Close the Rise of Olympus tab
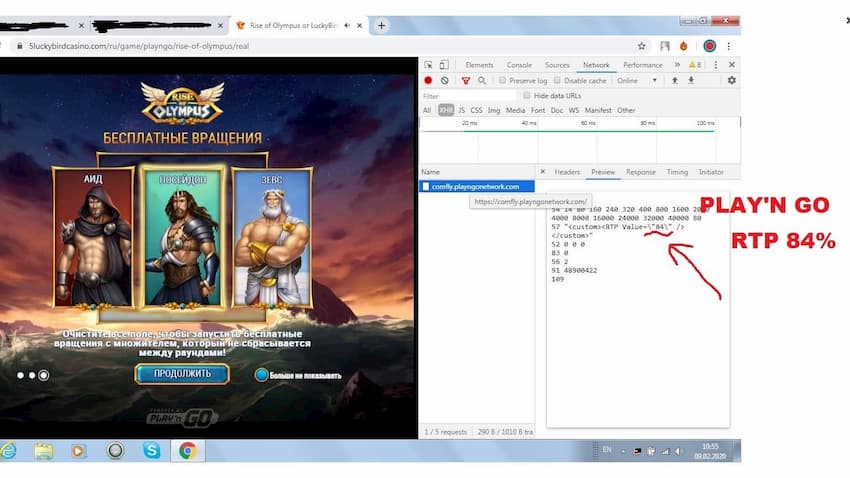This screenshot has height=478, width=850. [x=359, y=25]
